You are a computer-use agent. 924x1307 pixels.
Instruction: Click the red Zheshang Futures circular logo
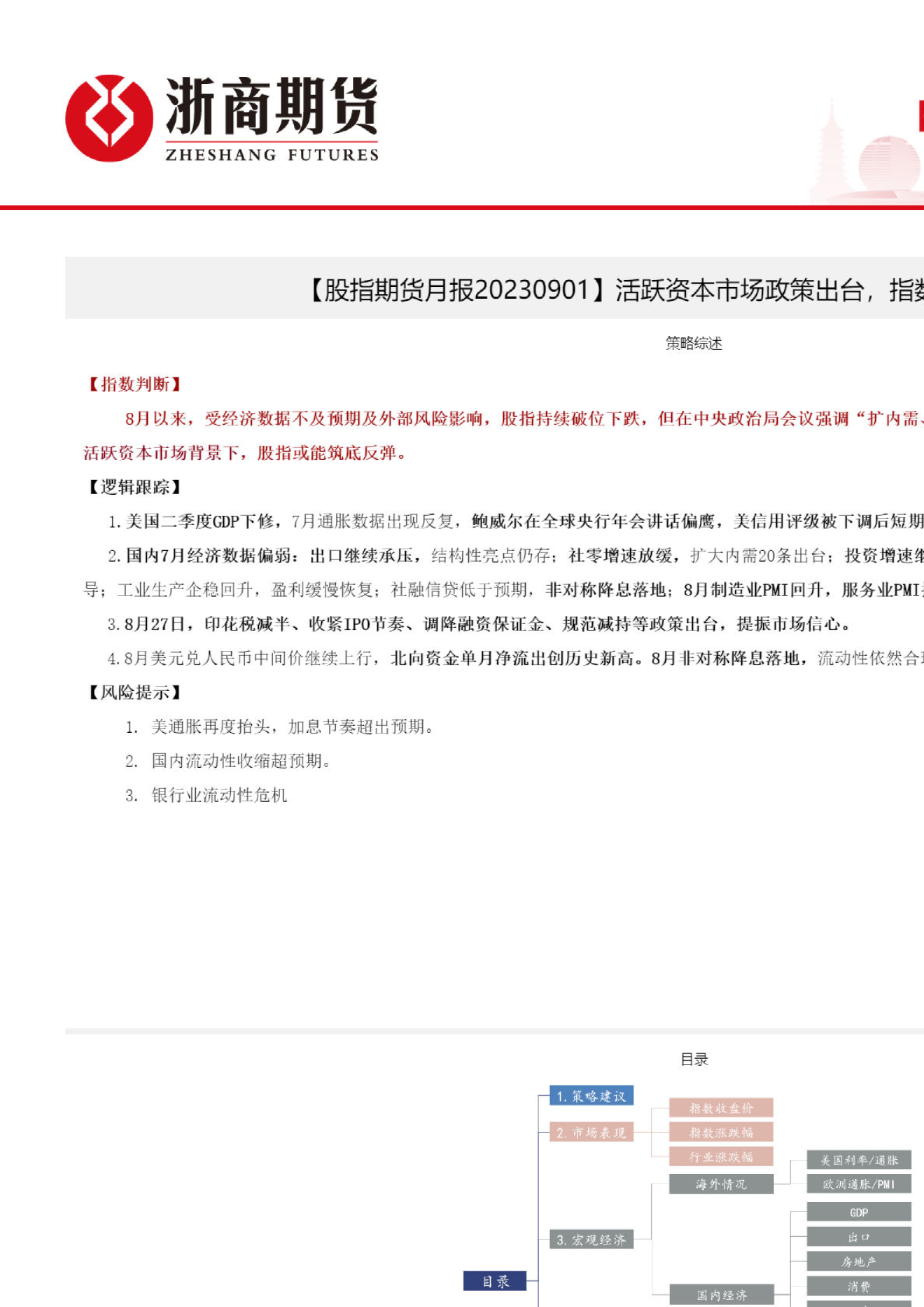pyautogui.click(x=109, y=118)
